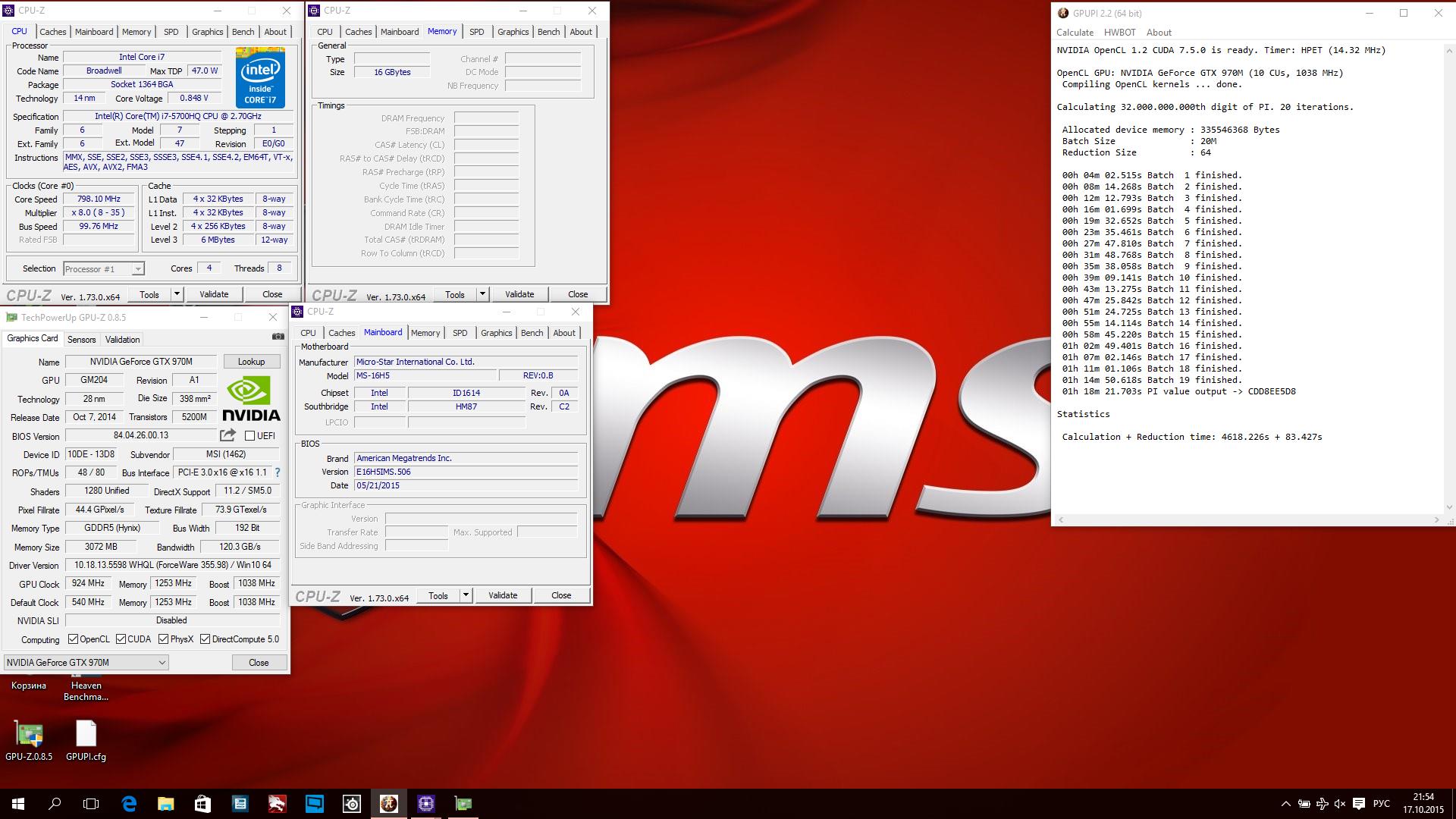Click the Intel Core i7 logo in CPU-Z
The image size is (1456, 819).
(x=260, y=77)
